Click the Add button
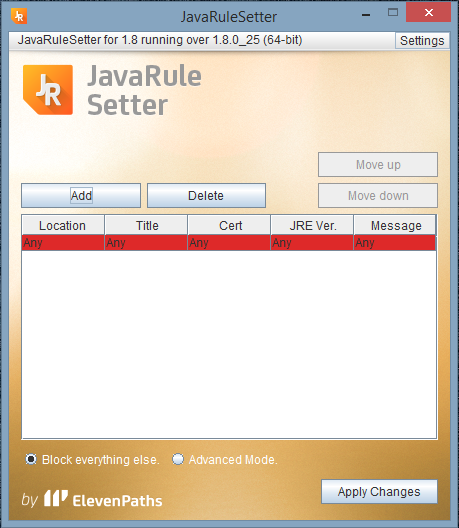The image size is (459, 528). click(x=81, y=196)
